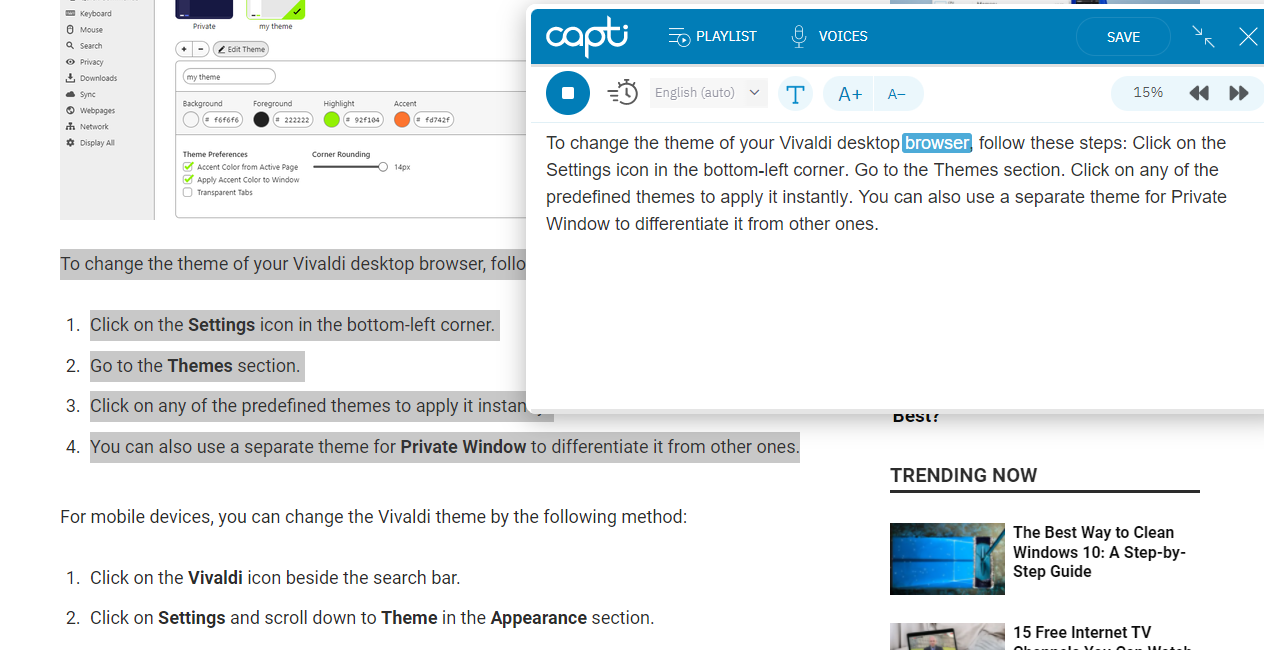1264x650 pixels.
Task: Click the 'Vivaldi' bold text in mobile steps
Action: (x=215, y=578)
